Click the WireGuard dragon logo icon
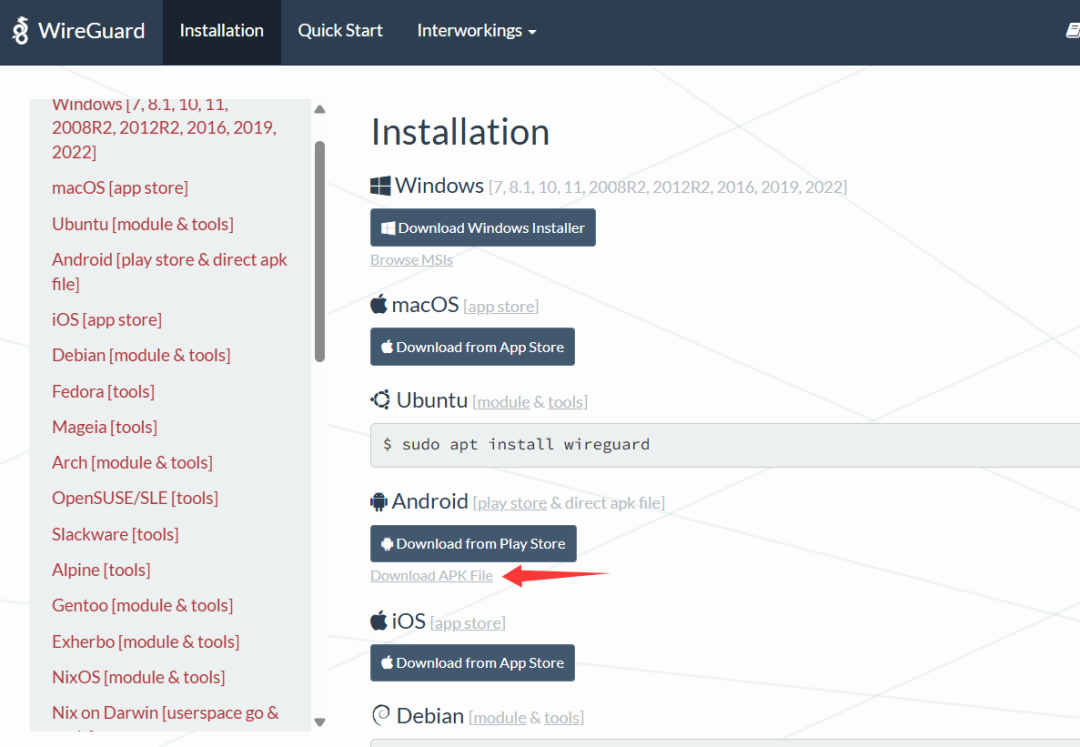The image size is (1080, 747). (20, 30)
